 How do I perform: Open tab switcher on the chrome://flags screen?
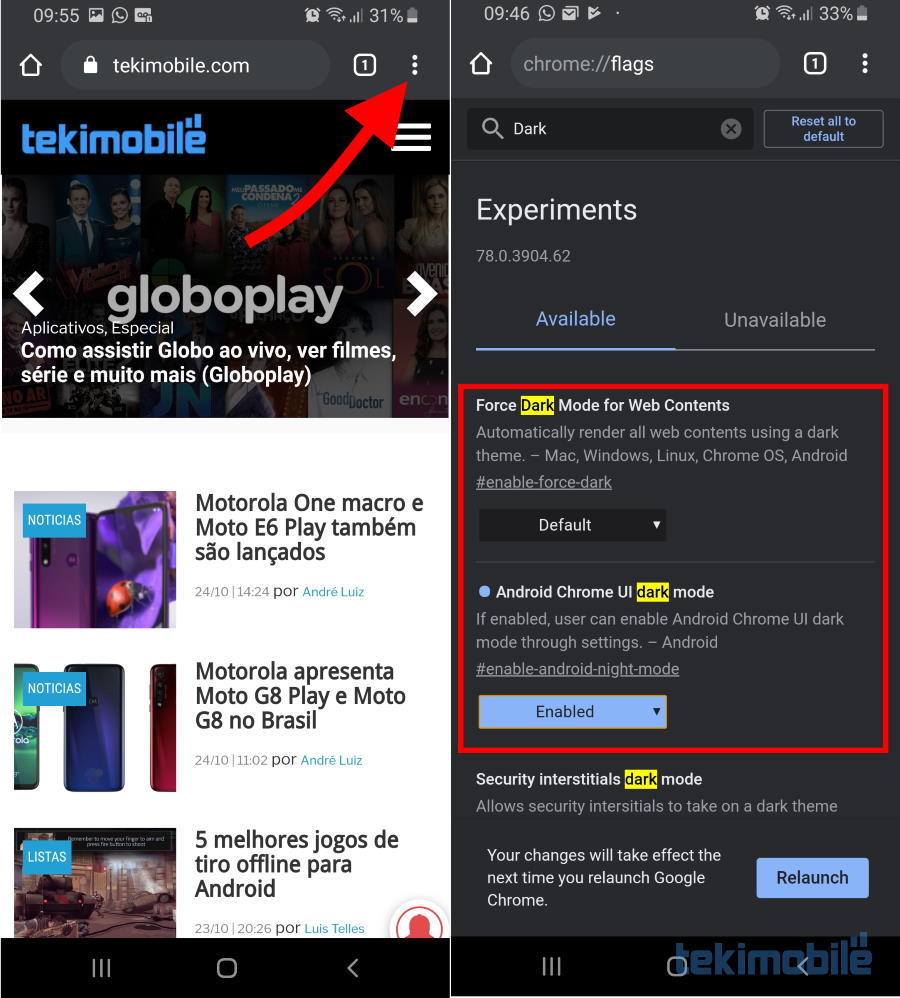[x=815, y=63]
